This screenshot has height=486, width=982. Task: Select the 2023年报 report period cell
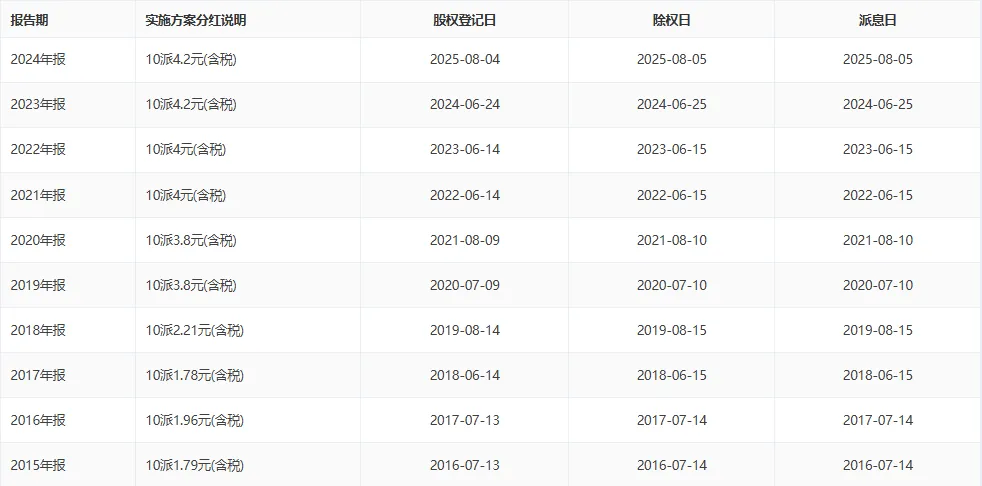click(x=38, y=104)
